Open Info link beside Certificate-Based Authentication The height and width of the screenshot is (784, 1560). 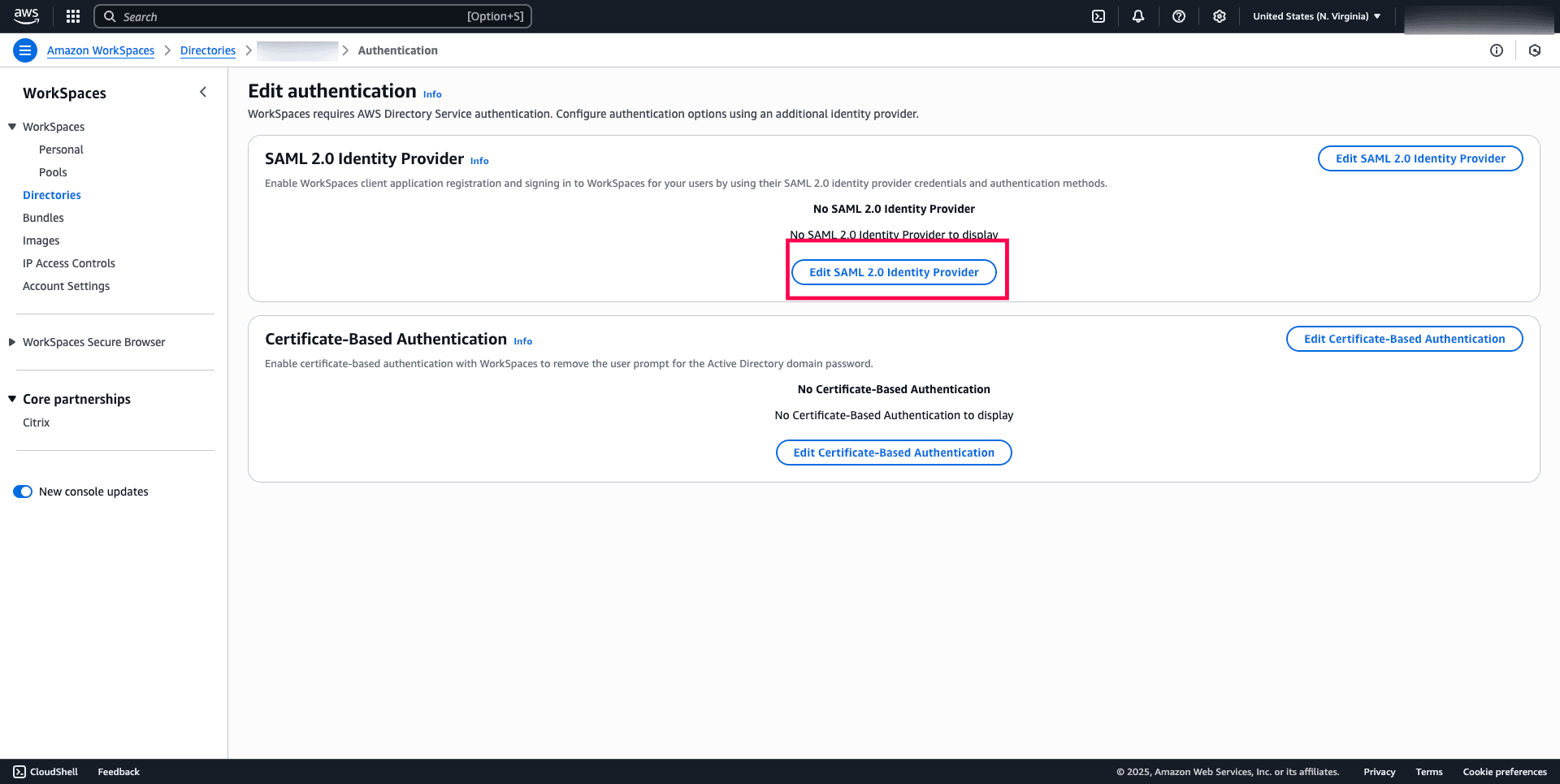[x=523, y=341]
